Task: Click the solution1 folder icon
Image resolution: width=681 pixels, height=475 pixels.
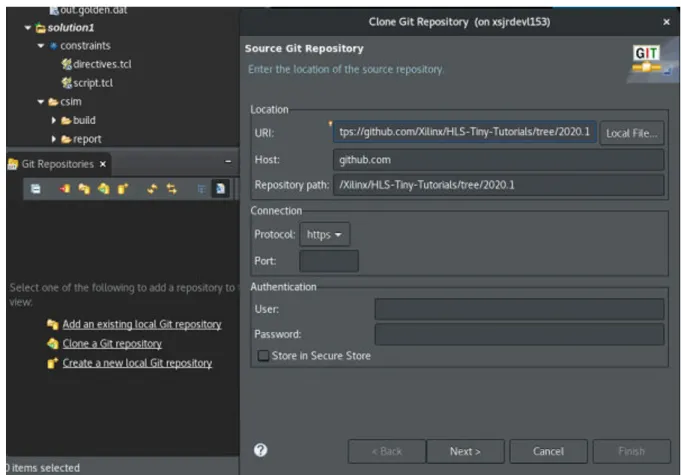Action: click(x=40, y=28)
